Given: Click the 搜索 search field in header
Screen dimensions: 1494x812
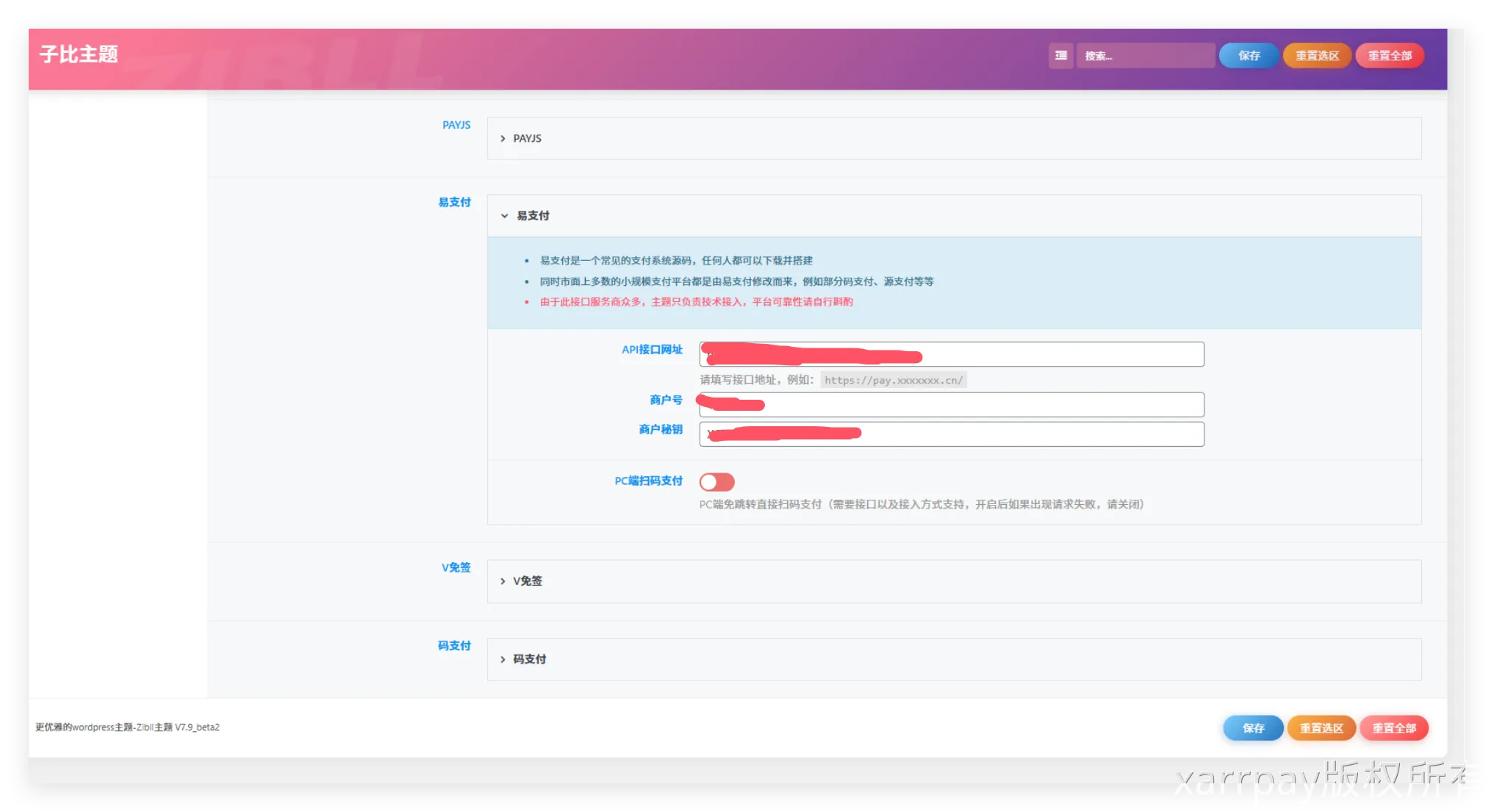Looking at the screenshot, I should pos(1145,56).
